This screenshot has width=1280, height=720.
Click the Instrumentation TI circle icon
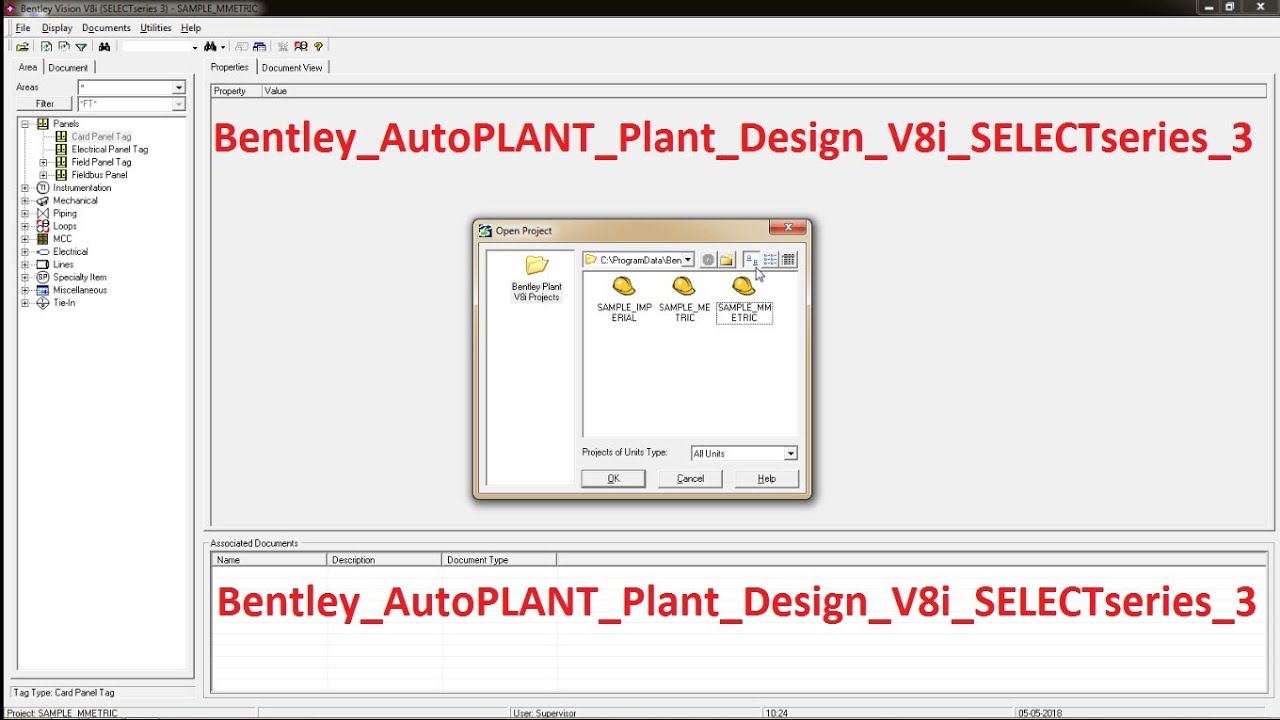pos(43,188)
